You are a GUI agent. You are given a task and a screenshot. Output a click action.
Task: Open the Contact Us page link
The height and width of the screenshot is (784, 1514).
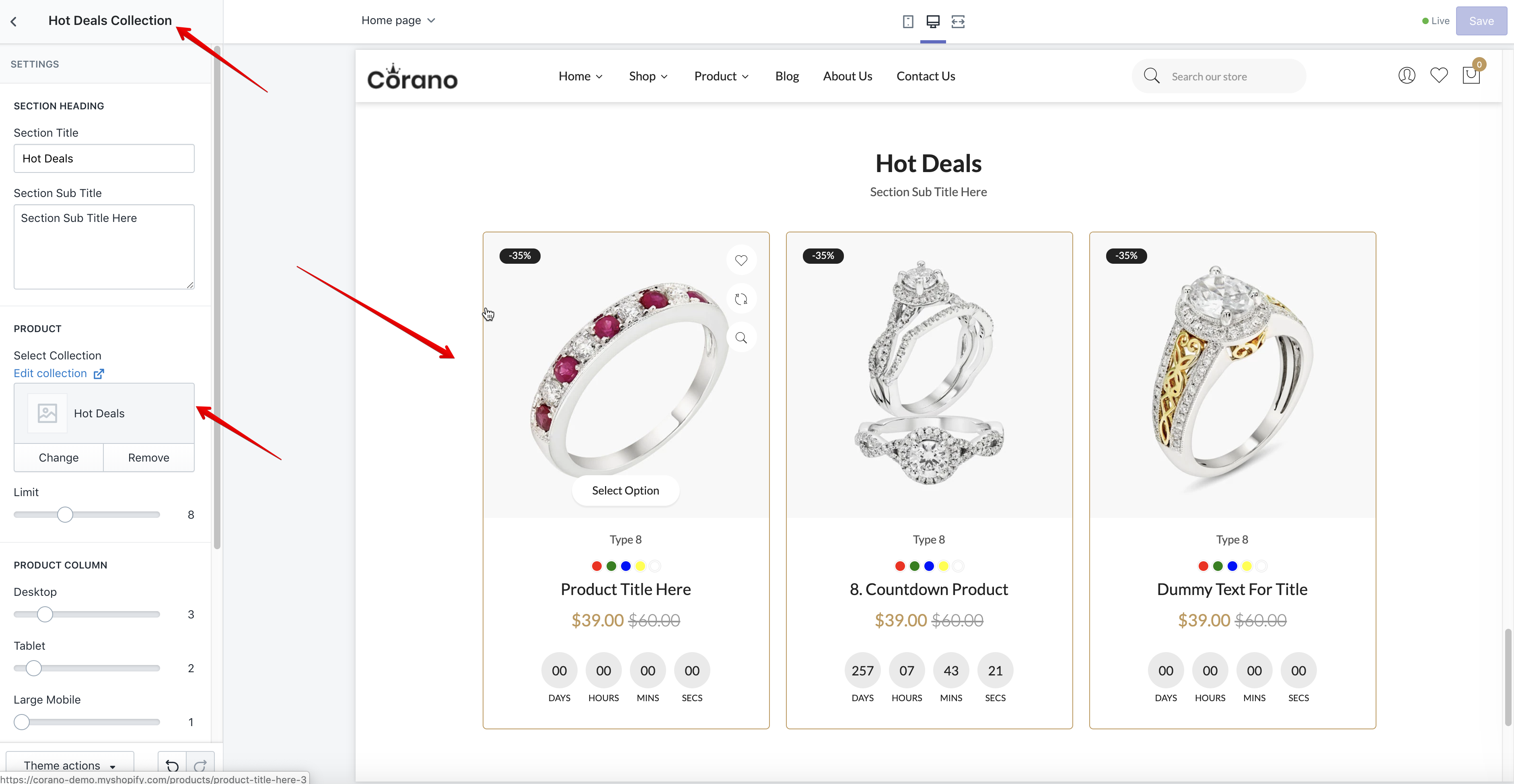926,76
